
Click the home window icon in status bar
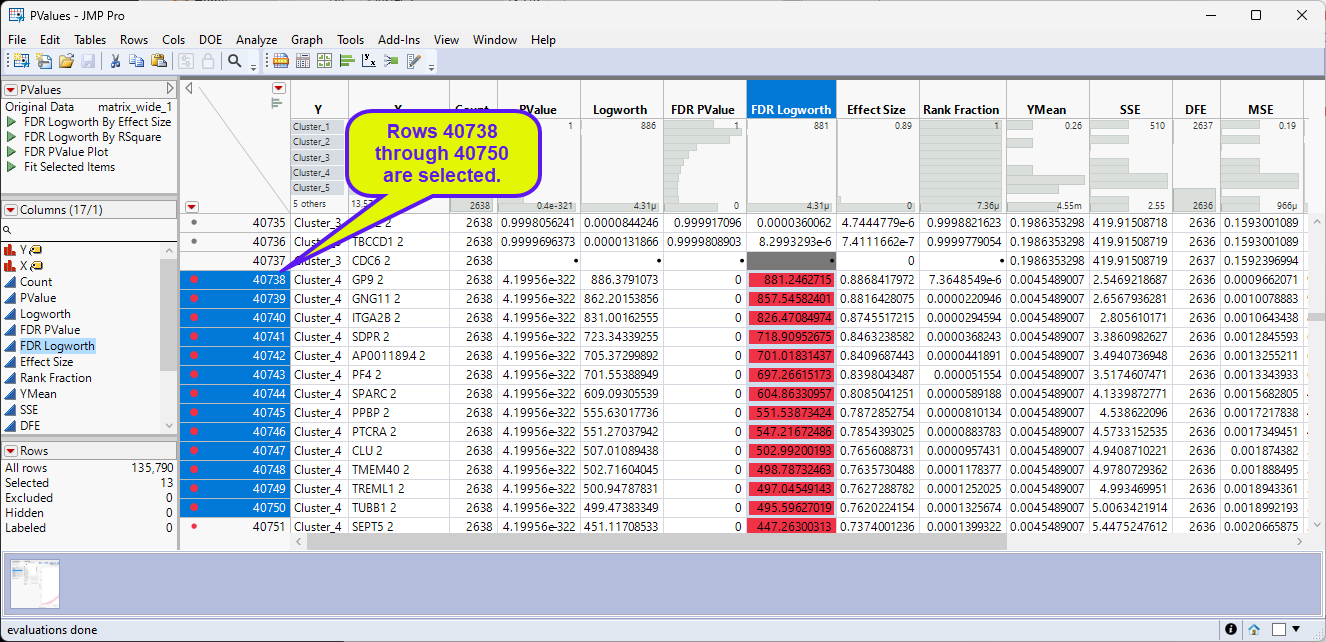[x=1254, y=630]
